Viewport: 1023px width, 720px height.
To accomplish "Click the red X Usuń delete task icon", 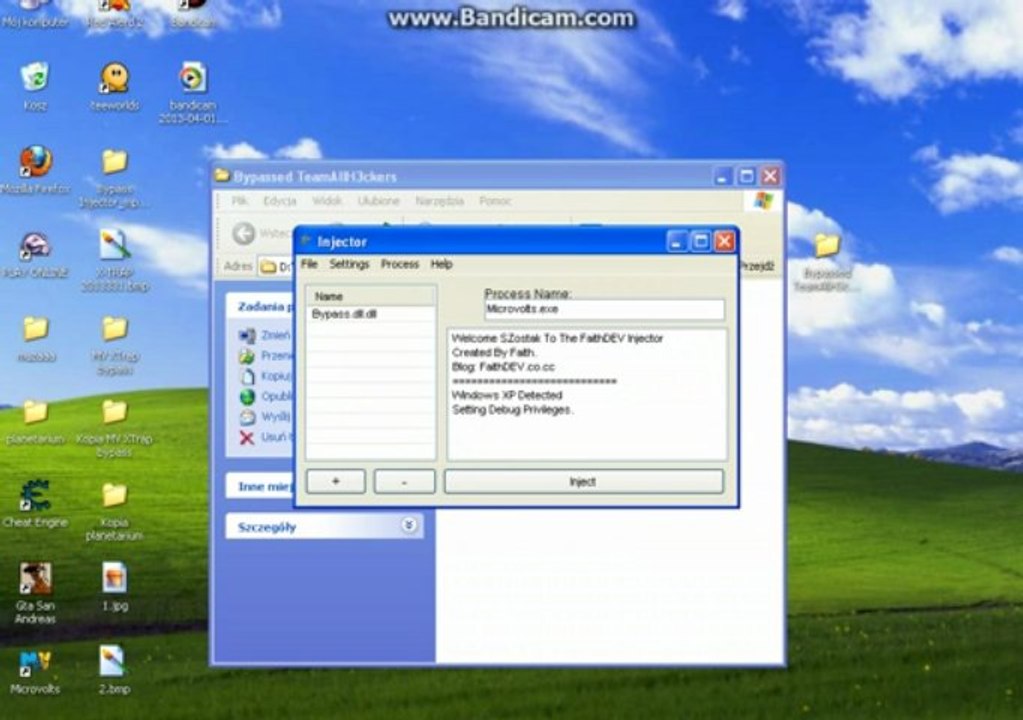I will (247, 438).
